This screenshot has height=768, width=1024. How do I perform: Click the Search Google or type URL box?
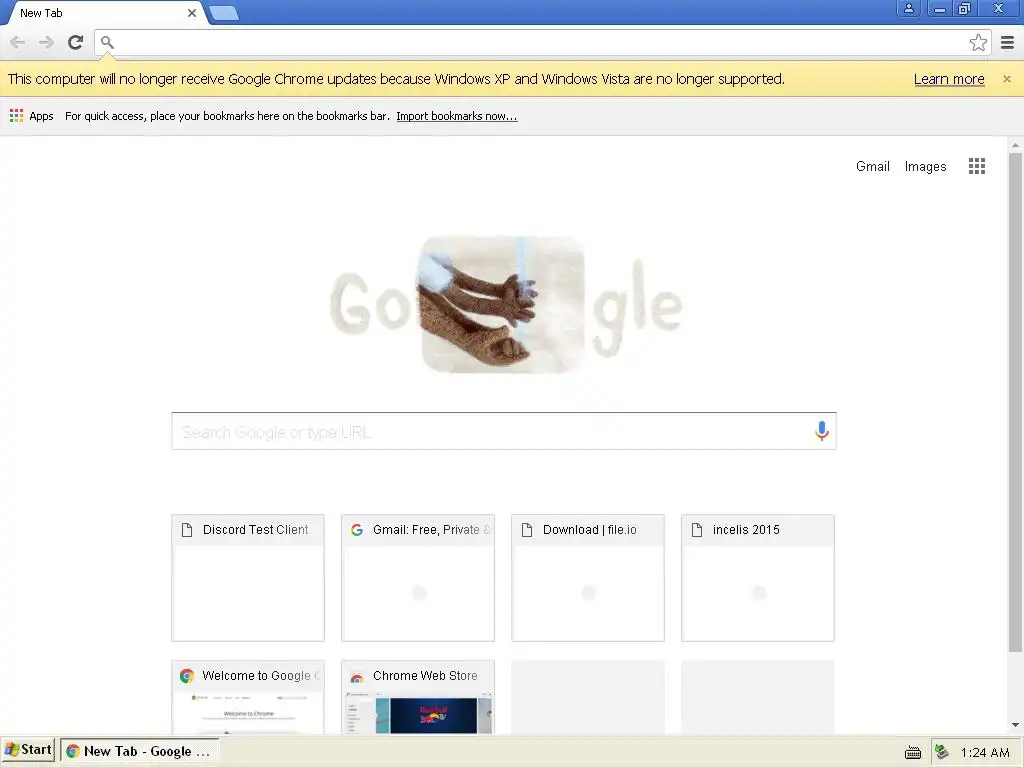point(504,431)
